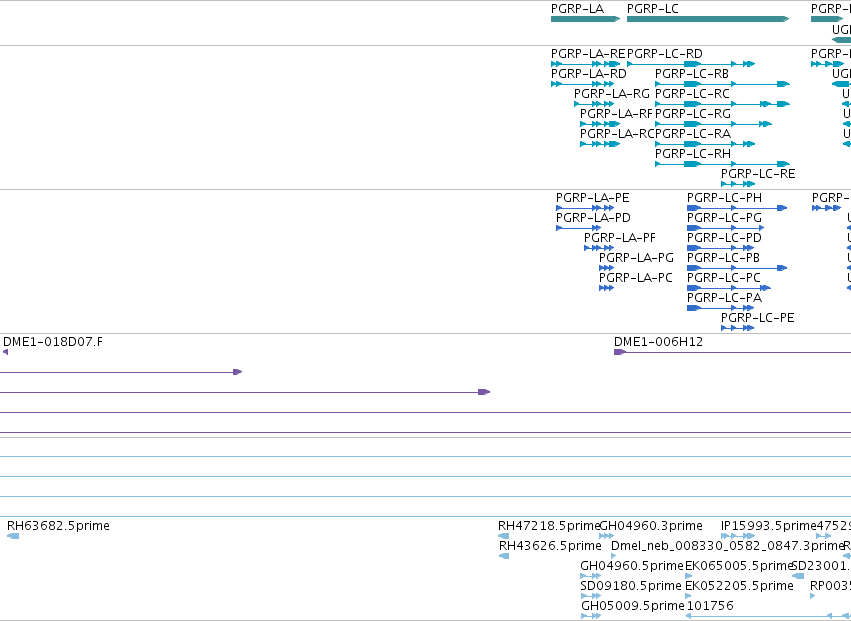
Task: Select feature labeled 101756
Action: pyautogui.click(x=769, y=616)
